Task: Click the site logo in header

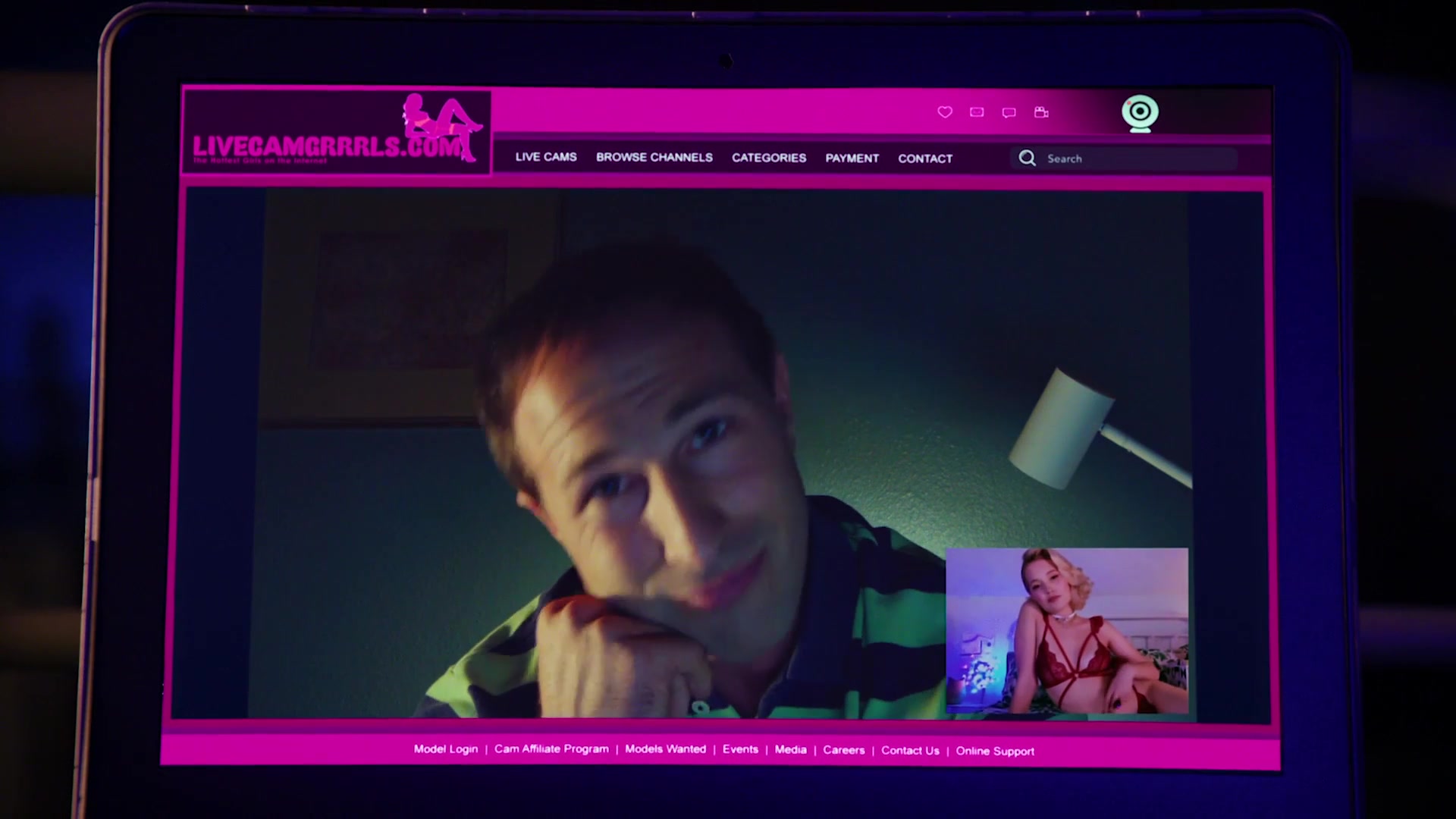Action: point(337,133)
